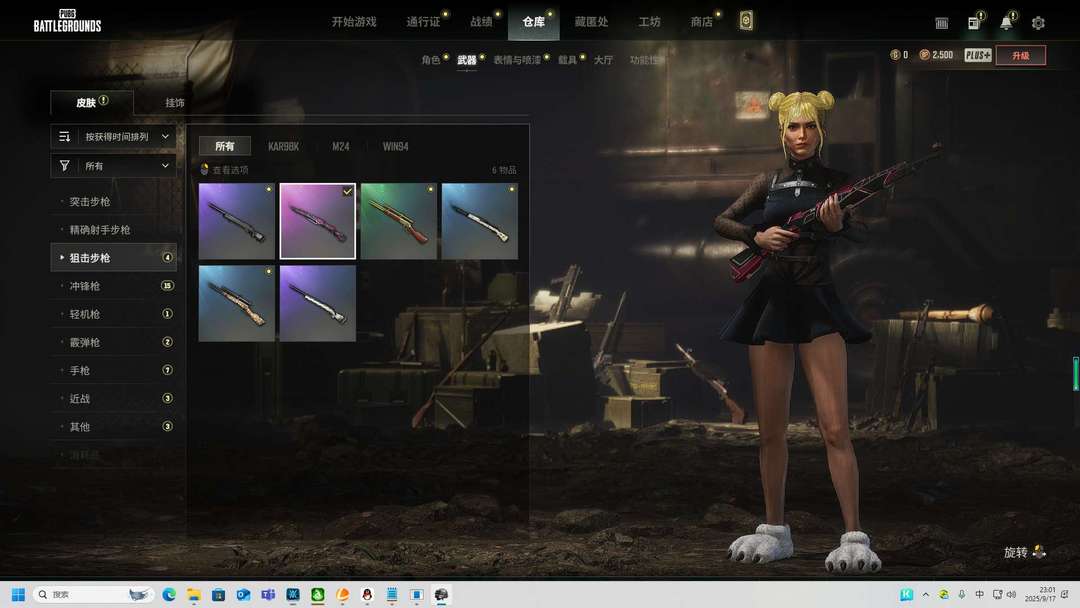Click the rotate (旋转) mouse icon
1080x608 pixels.
(x=1039, y=552)
